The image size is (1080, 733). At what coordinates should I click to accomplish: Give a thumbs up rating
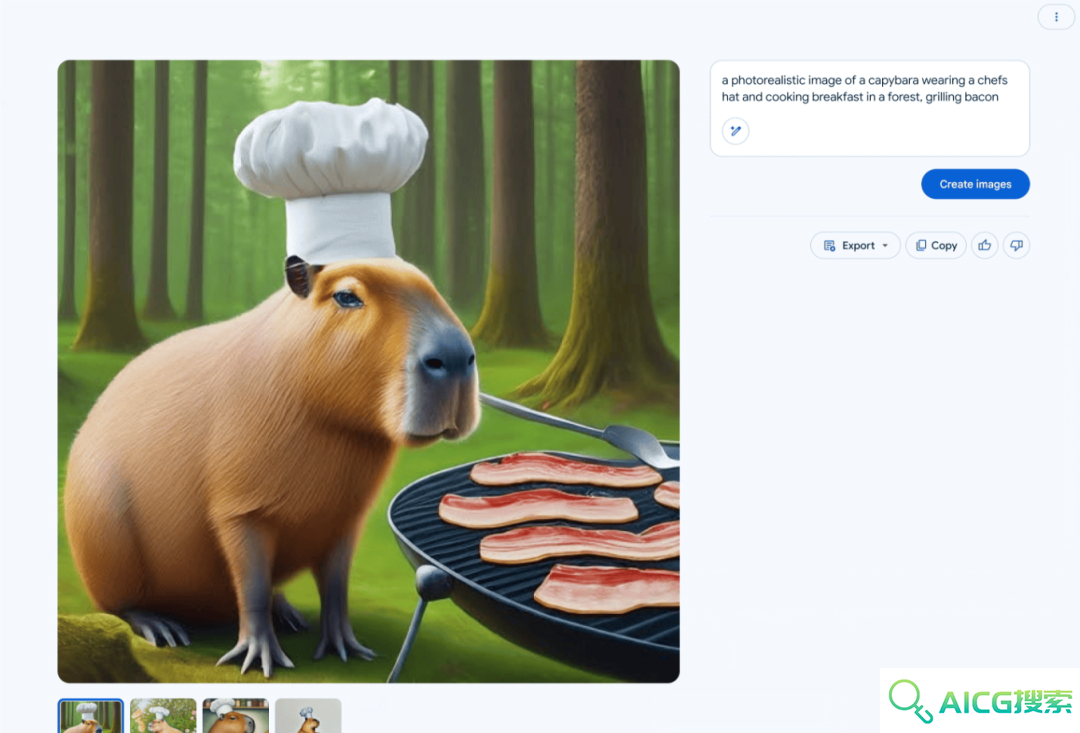[x=985, y=245]
